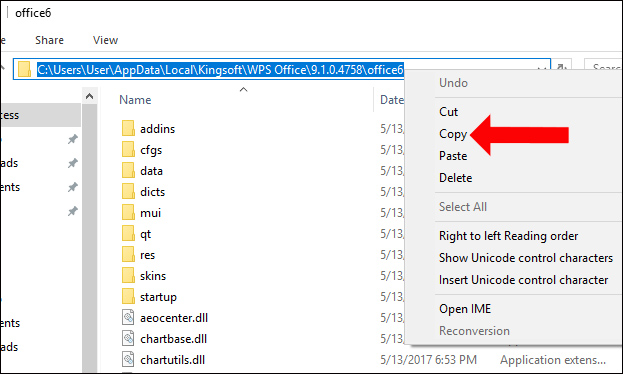Viewport: 623px width, 374px height.
Task: Click the selected path in address bar
Action: [x=221, y=70]
